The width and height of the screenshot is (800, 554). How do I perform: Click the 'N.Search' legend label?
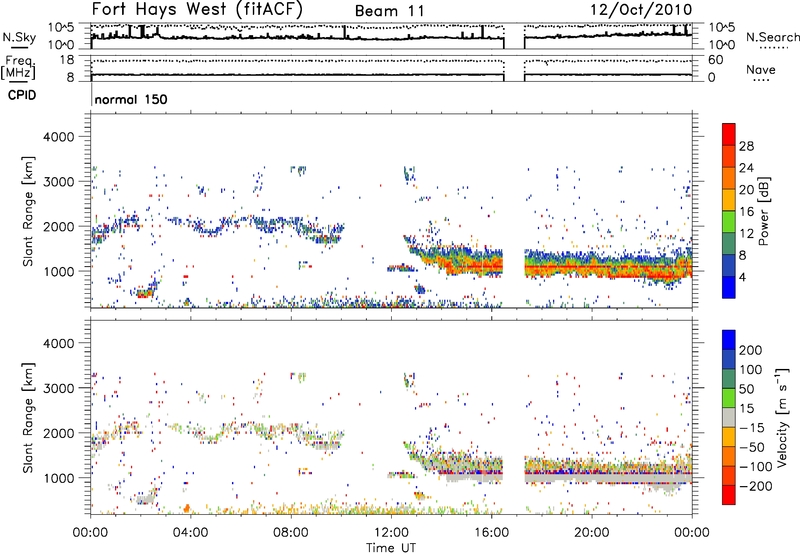click(x=772, y=37)
